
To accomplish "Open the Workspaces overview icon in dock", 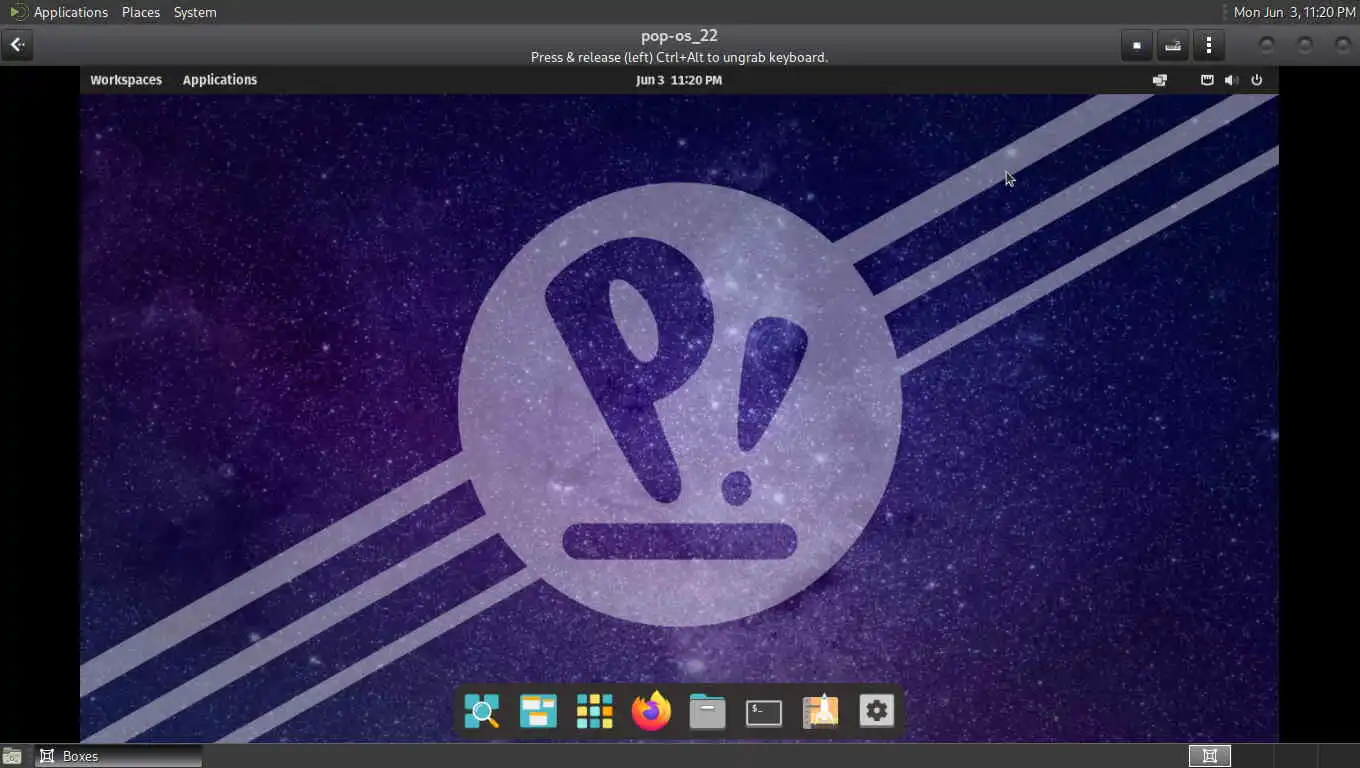I will (538, 712).
